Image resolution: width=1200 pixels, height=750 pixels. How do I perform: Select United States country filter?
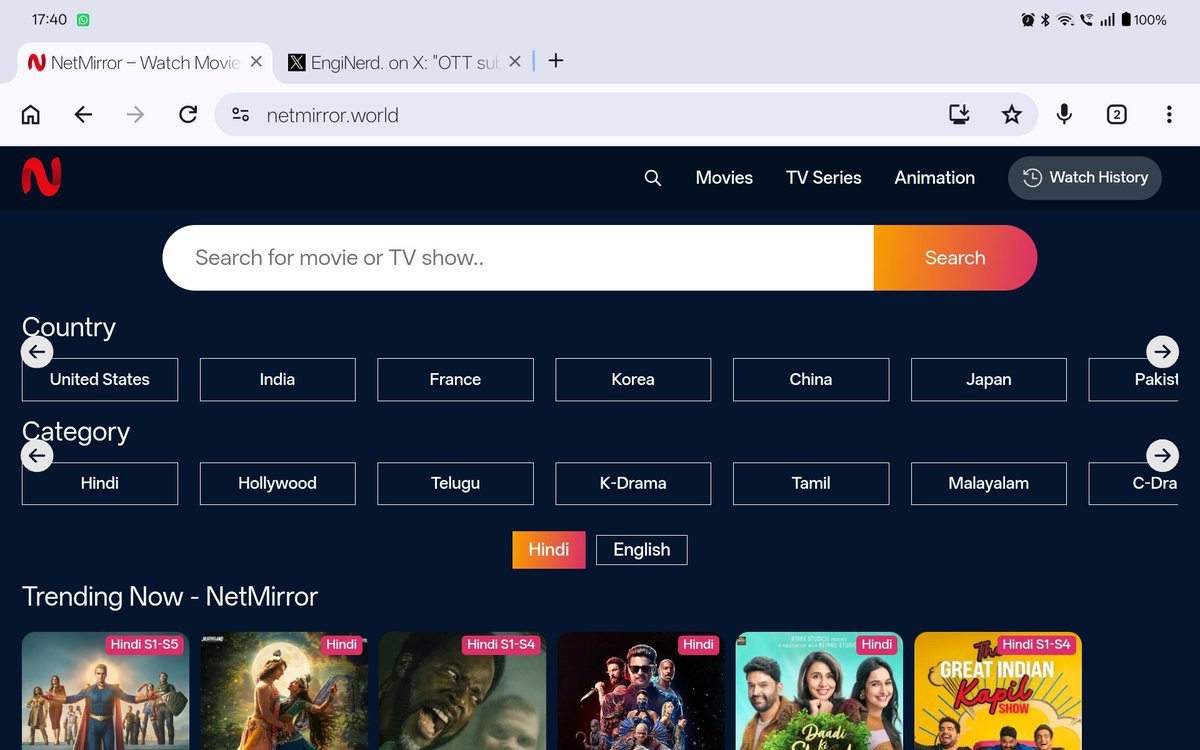100,380
